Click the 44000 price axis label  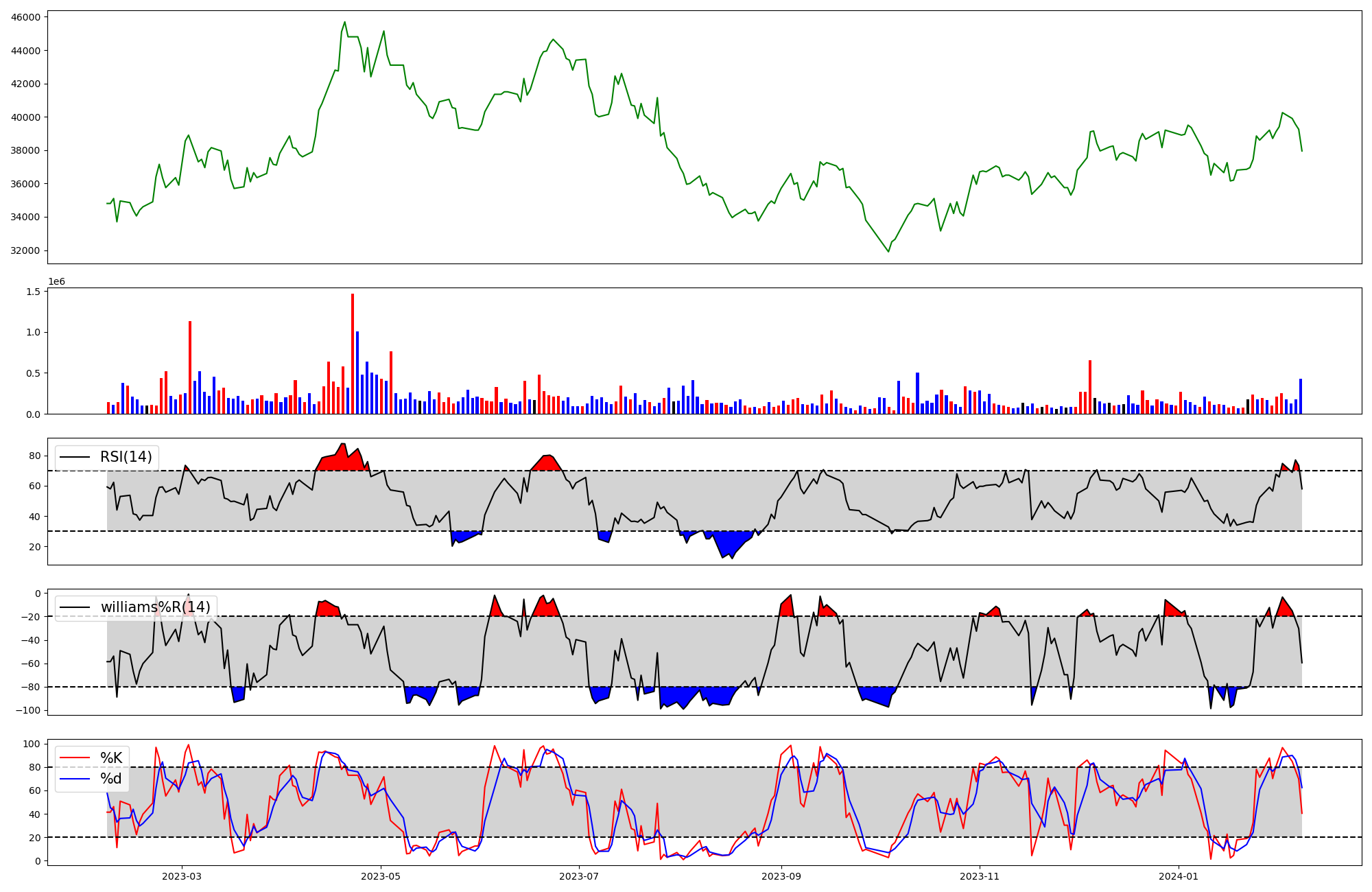pos(26,51)
